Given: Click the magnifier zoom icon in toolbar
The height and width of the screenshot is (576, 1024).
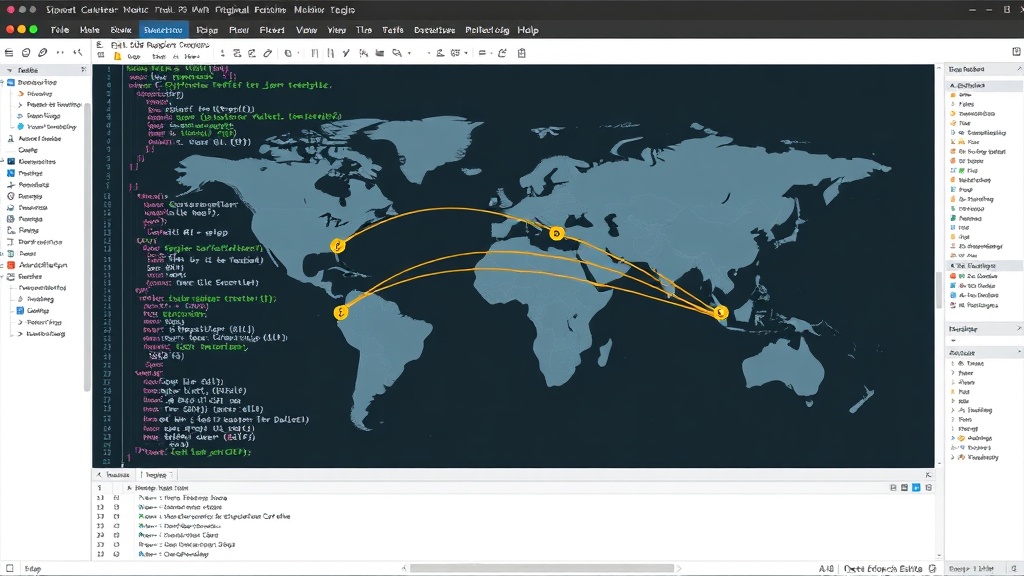Looking at the screenshot, I should (x=396, y=53).
